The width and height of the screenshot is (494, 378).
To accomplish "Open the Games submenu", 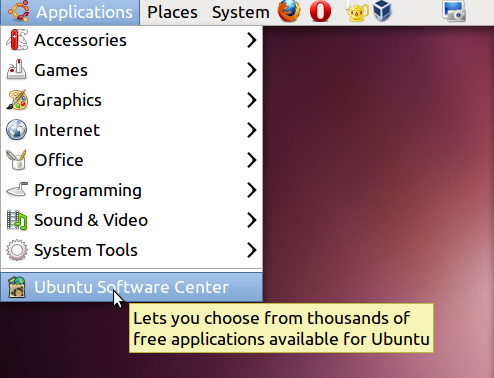I will point(132,70).
